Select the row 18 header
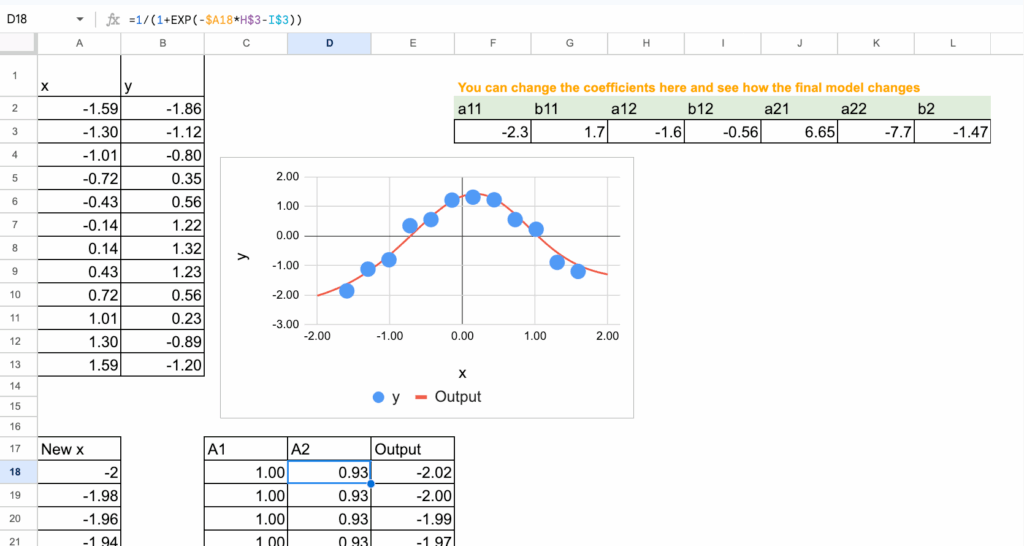1024x546 pixels. click(x=18, y=472)
